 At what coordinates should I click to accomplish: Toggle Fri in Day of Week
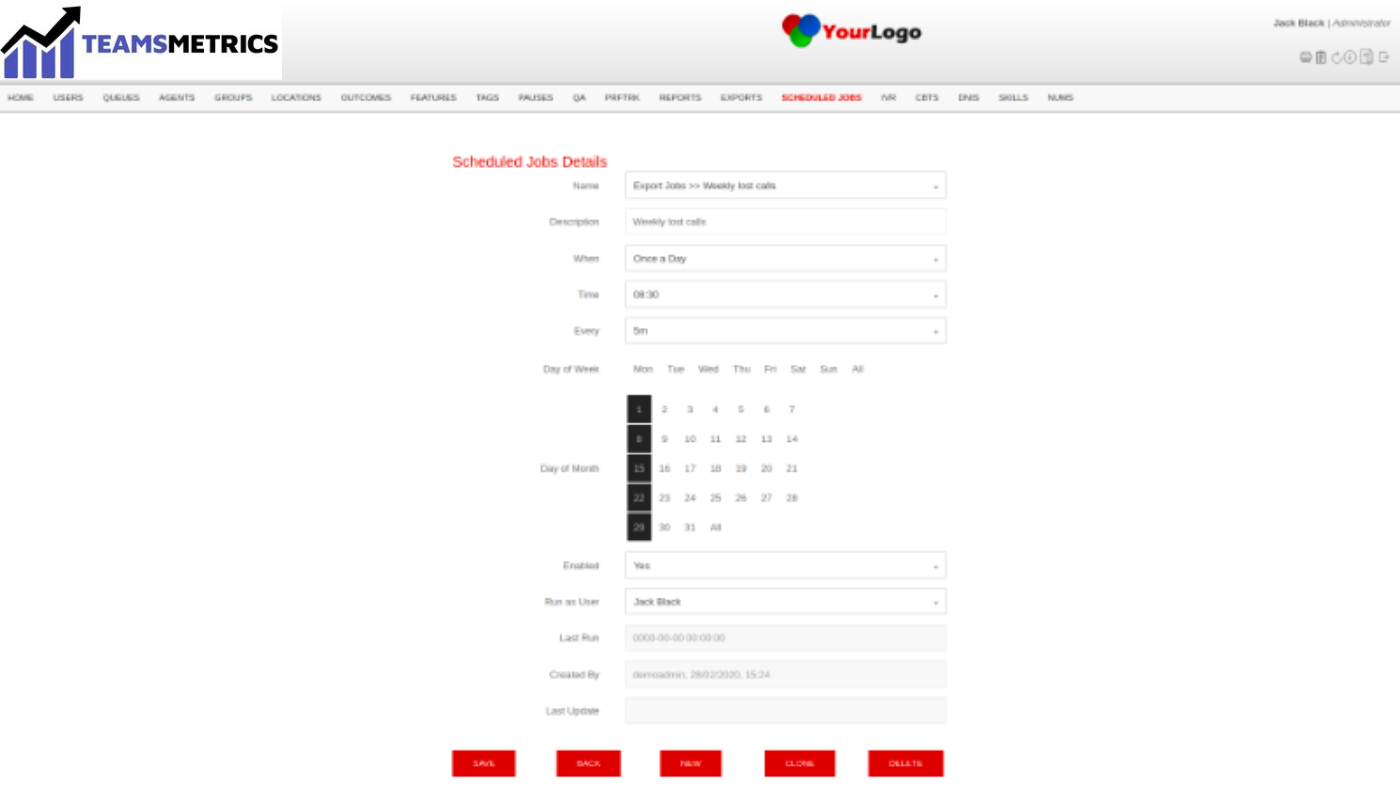tap(770, 369)
